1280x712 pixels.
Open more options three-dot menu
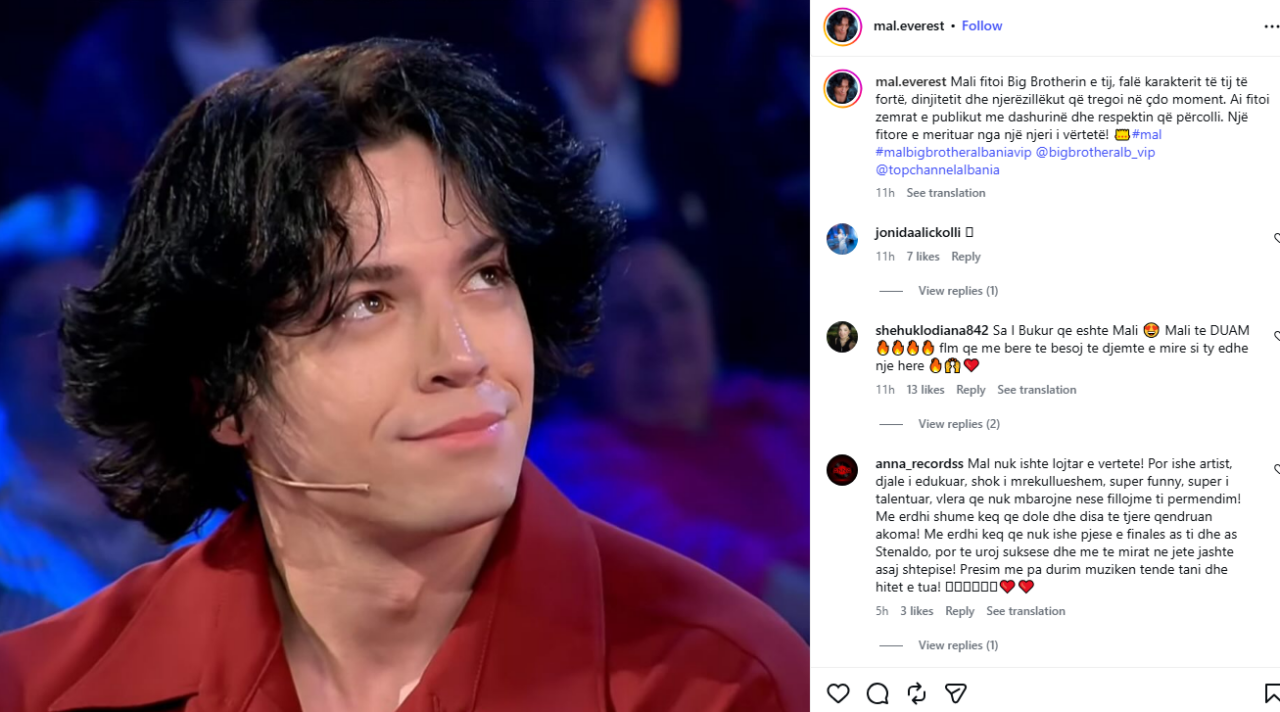pos(1272,27)
